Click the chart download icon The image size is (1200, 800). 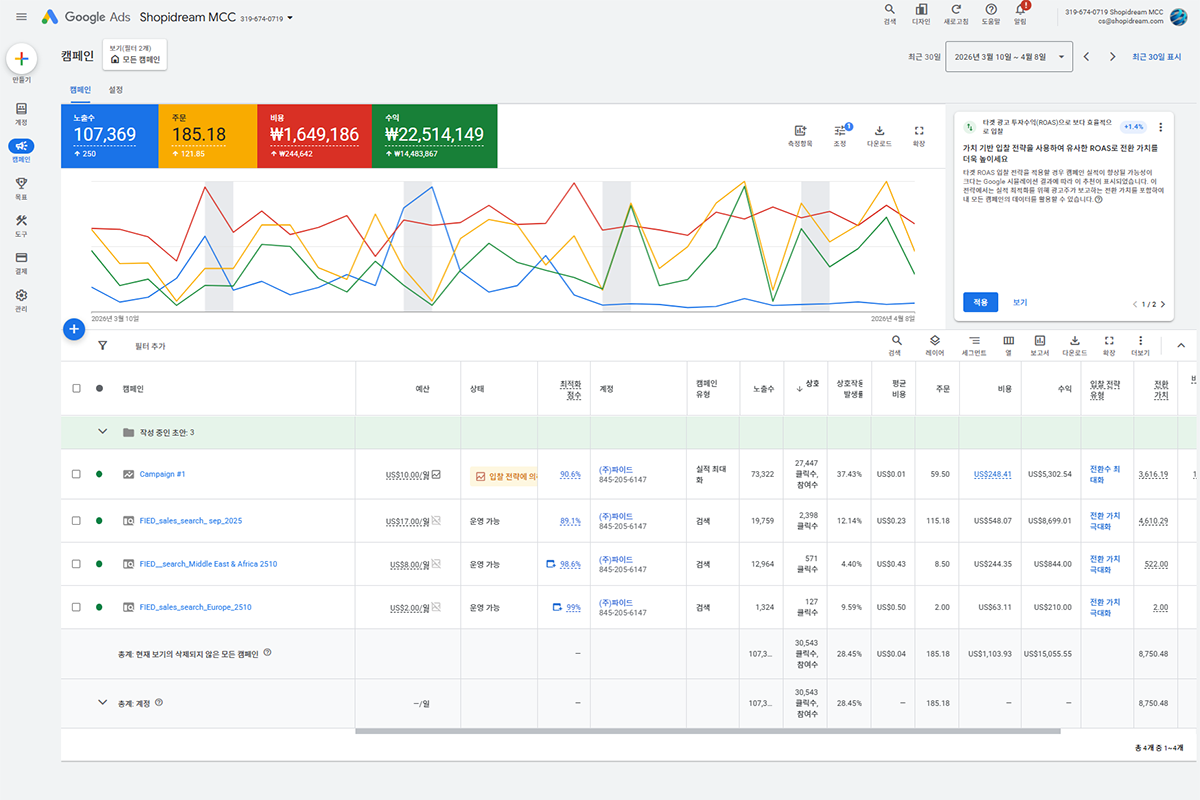pyautogui.click(x=879, y=131)
